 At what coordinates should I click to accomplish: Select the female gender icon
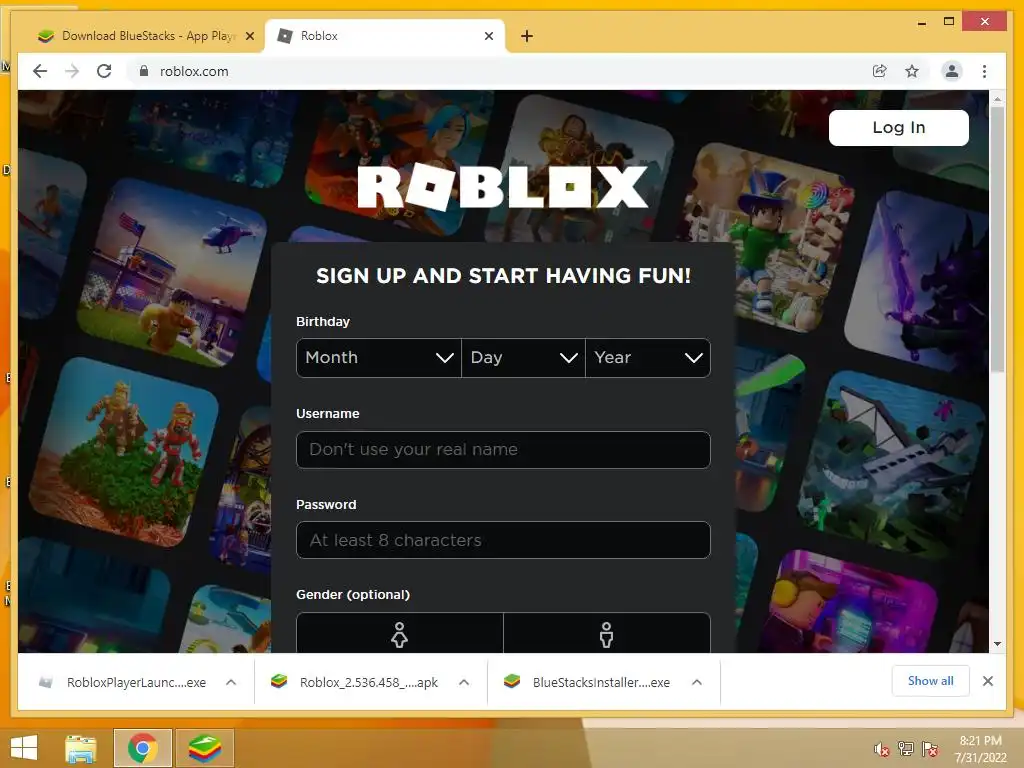point(400,634)
